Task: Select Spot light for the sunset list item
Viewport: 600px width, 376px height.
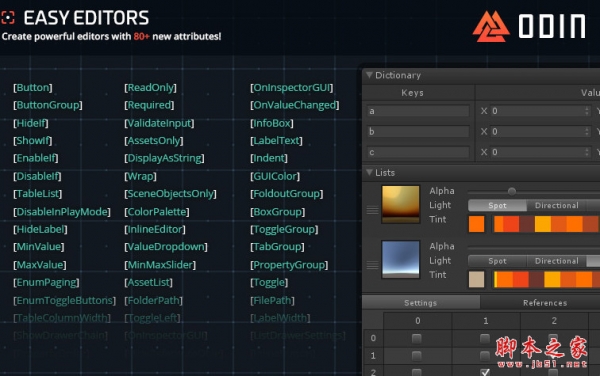Action: coord(497,205)
